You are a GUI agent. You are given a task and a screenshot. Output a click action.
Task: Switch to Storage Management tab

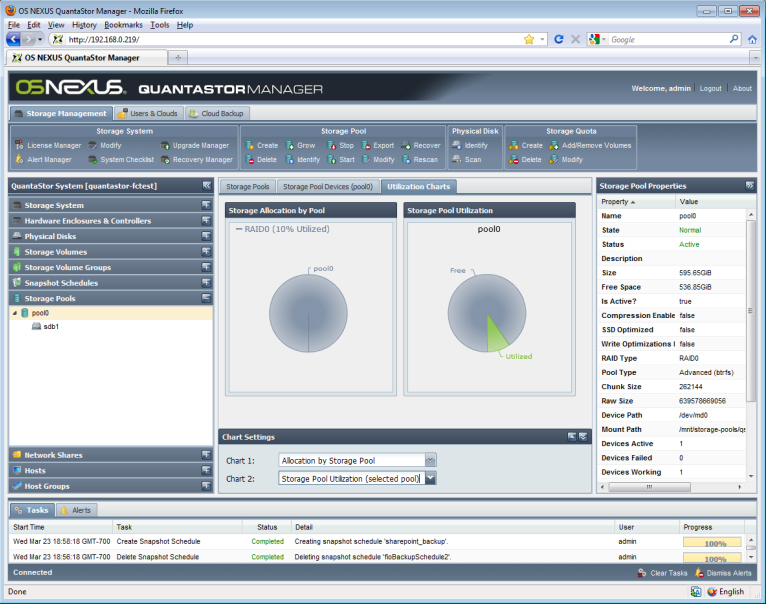[x=61, y=113]
